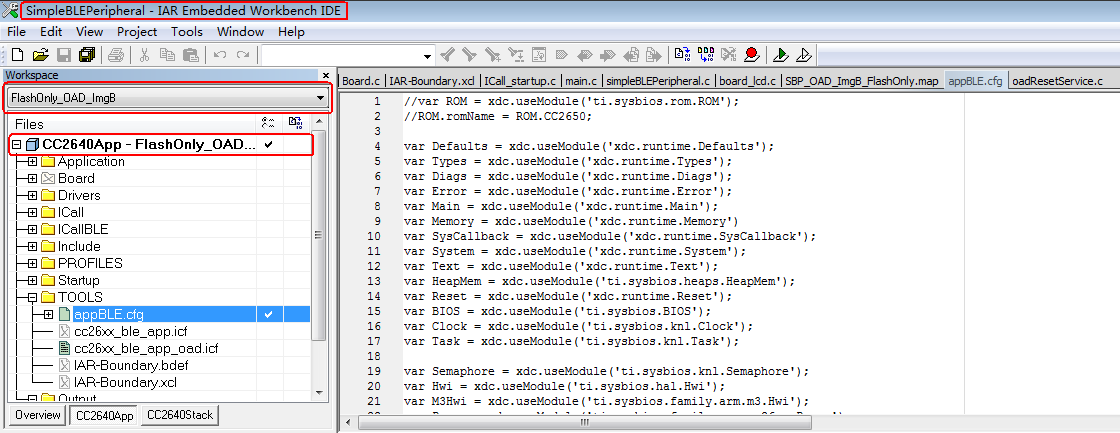Switch to the simpleBLEPeripheral.c tab
1120x433 pixels.
coord(660,81)
